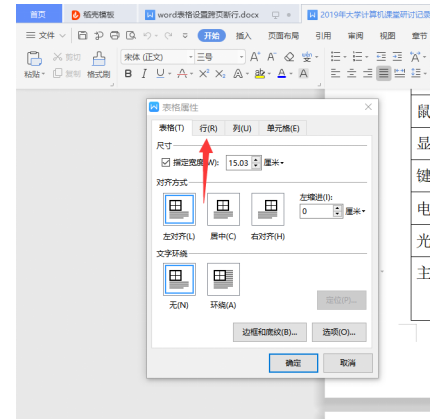Screen dimensions: 438x420
Task: Click the Clear Formatting eraser icon
Action: coord(289,57)
